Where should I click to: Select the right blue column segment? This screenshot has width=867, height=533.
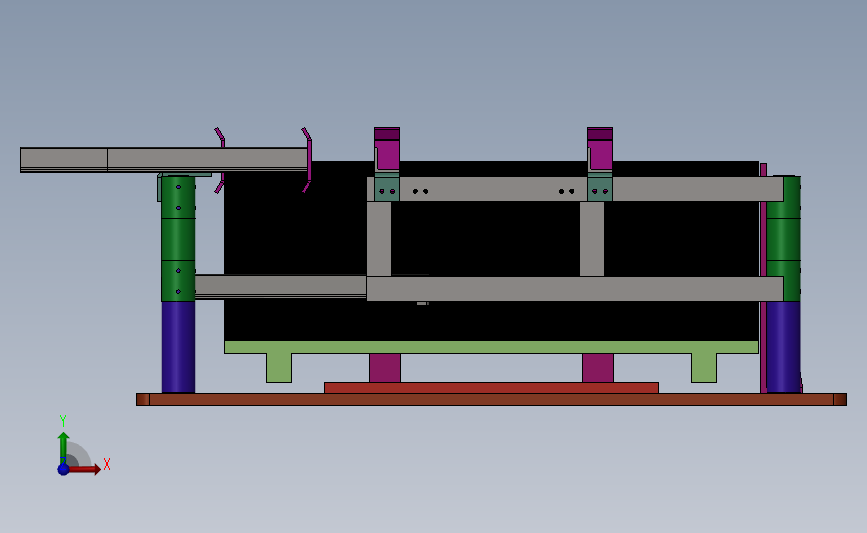(x=784, y=347)
